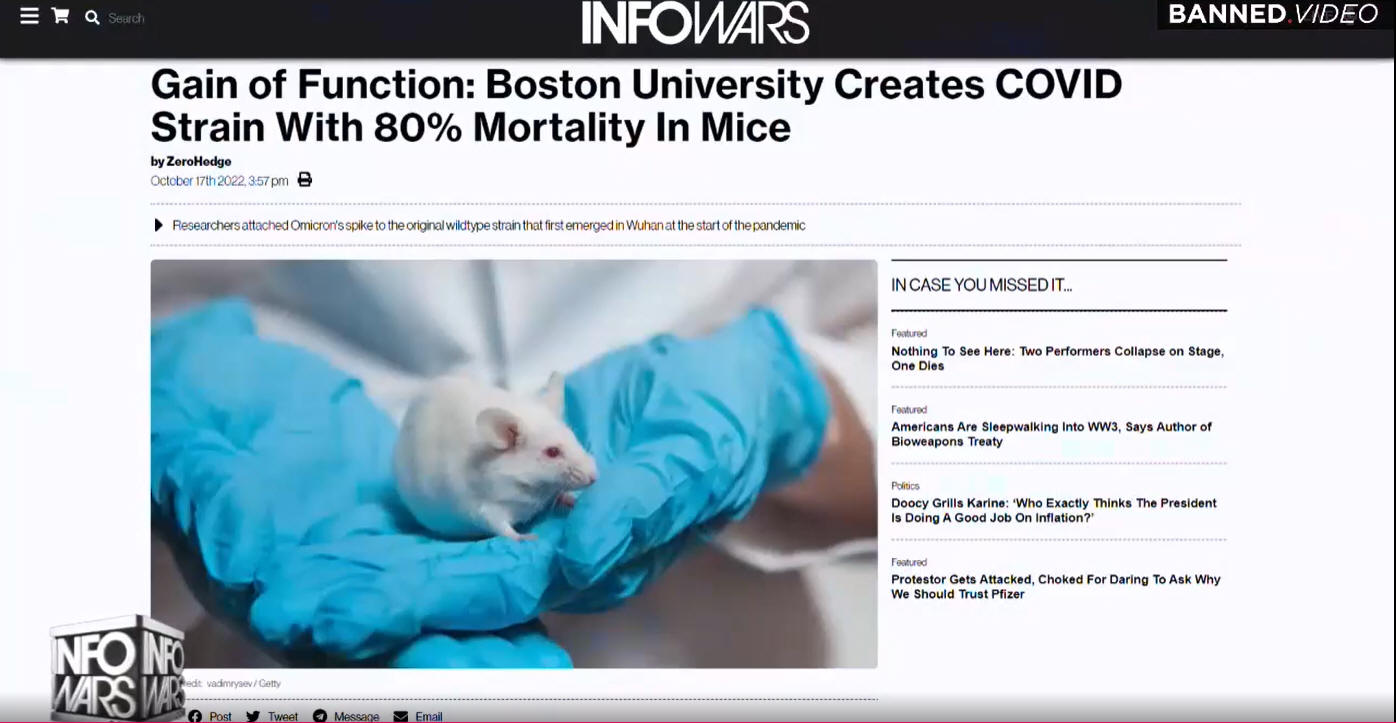Click the Email share label
Viewport: 1396px width, 723px height.
pyautogui.click(x=429, y=717)
